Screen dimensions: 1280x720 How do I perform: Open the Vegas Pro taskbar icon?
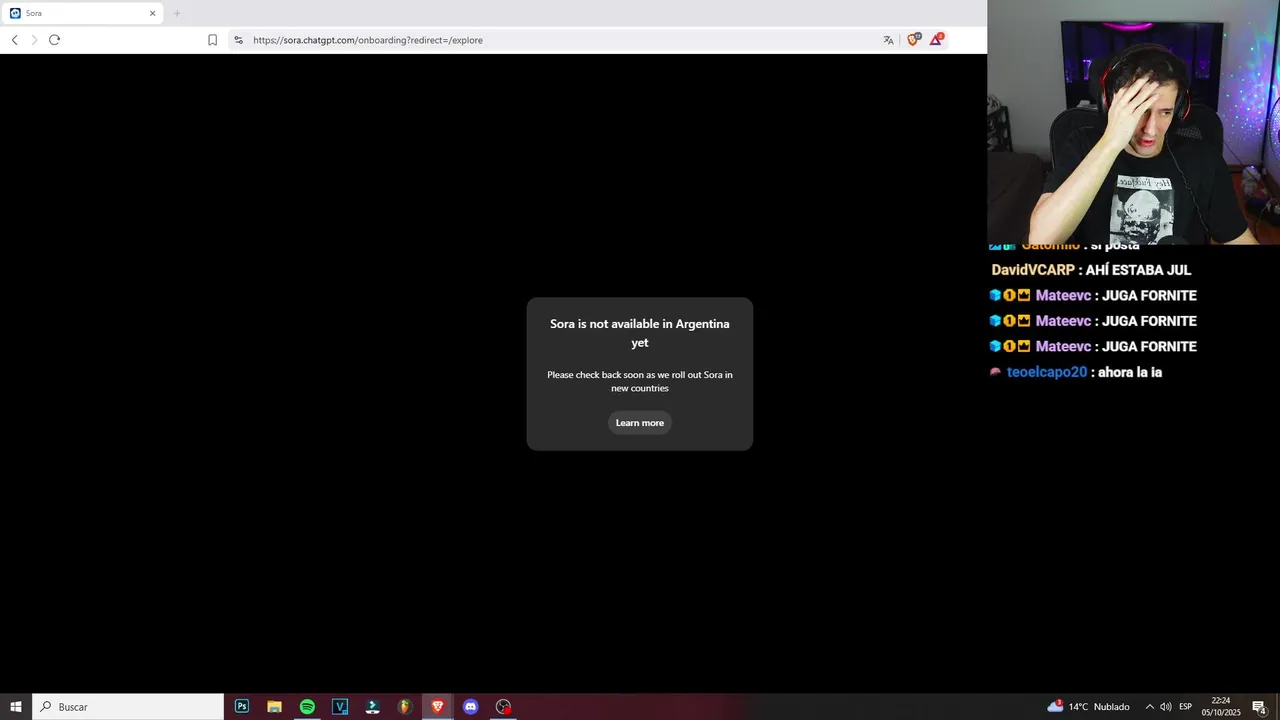click(340, 707)
